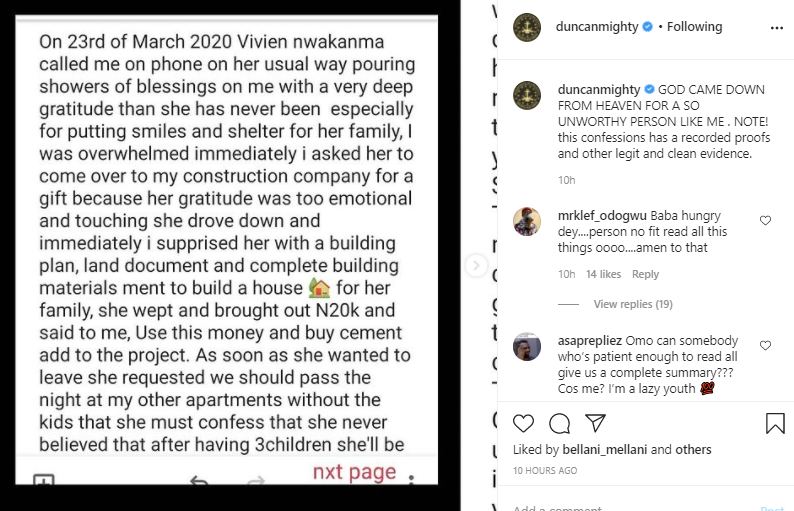794x511 pixels.
Task: Open asaprepliez's profile picture
Action: (527, 346)
